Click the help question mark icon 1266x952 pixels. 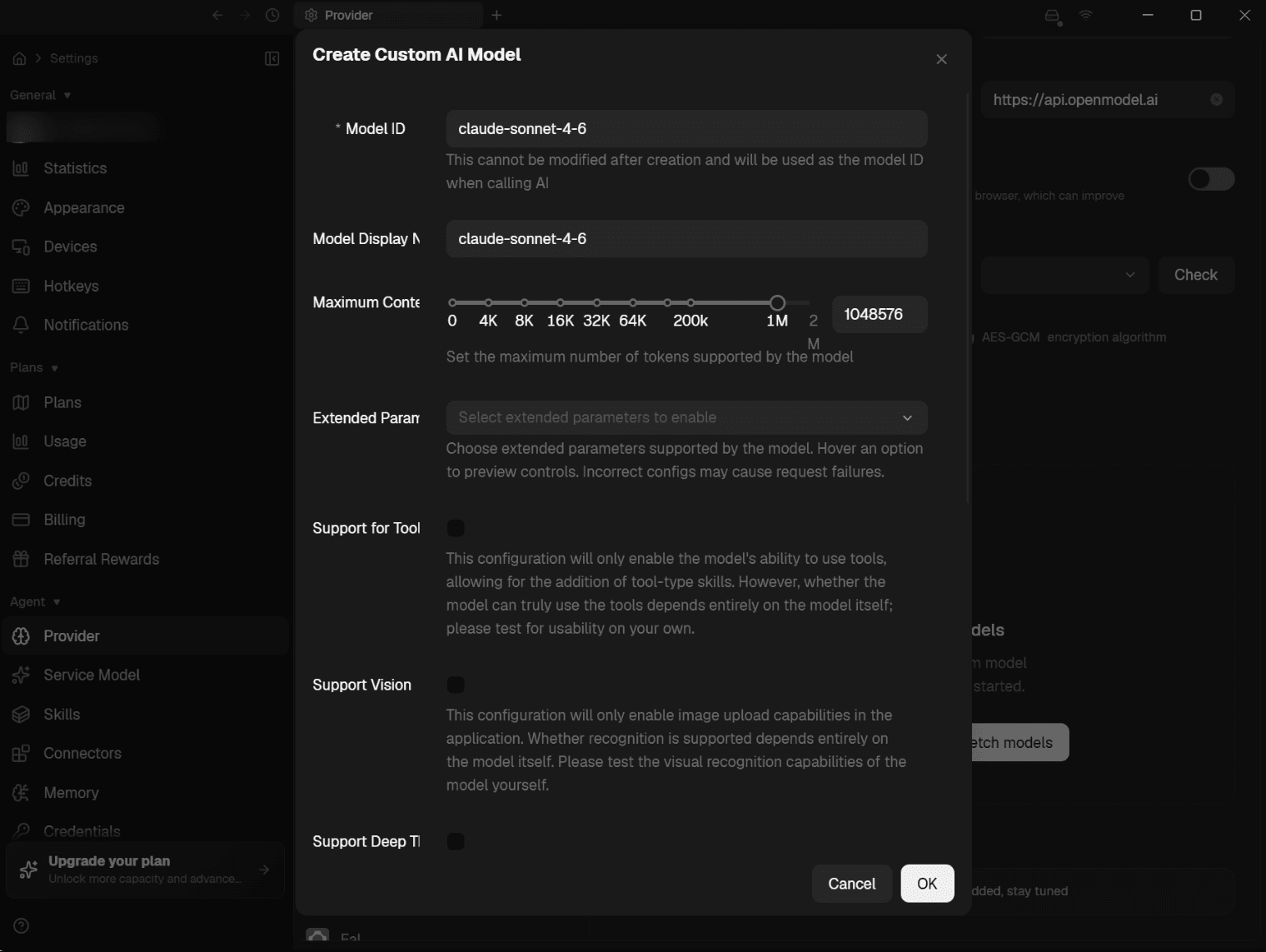tap(22, 925)
